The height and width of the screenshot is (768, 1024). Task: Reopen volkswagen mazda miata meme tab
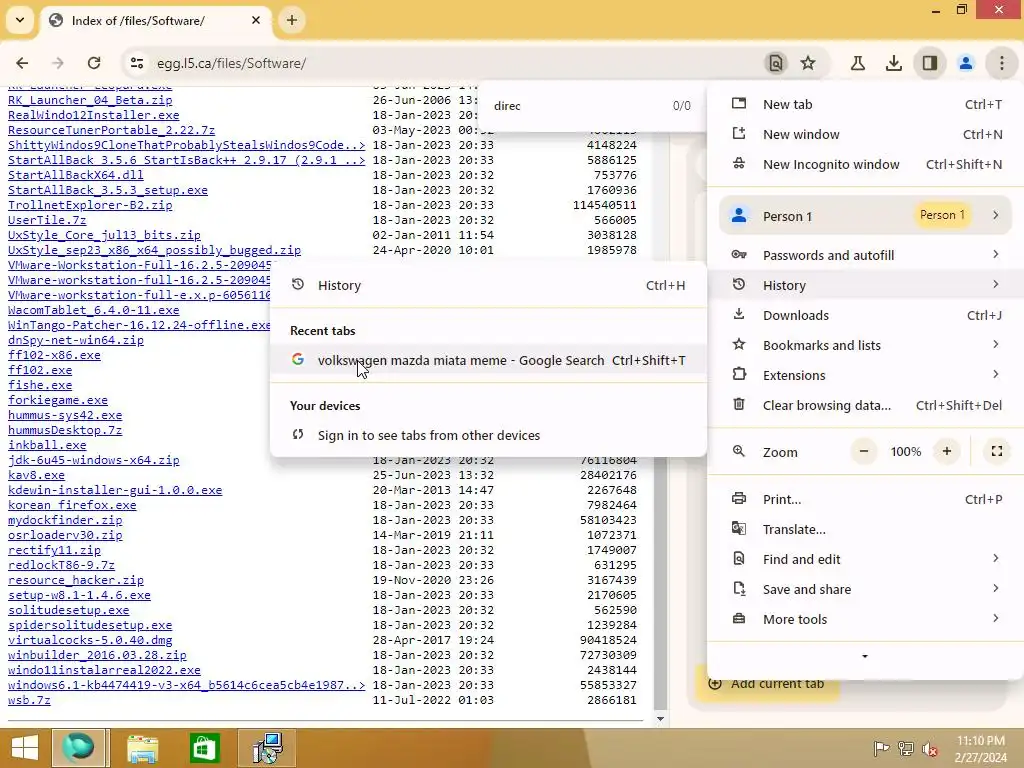(x=488, y=360)
